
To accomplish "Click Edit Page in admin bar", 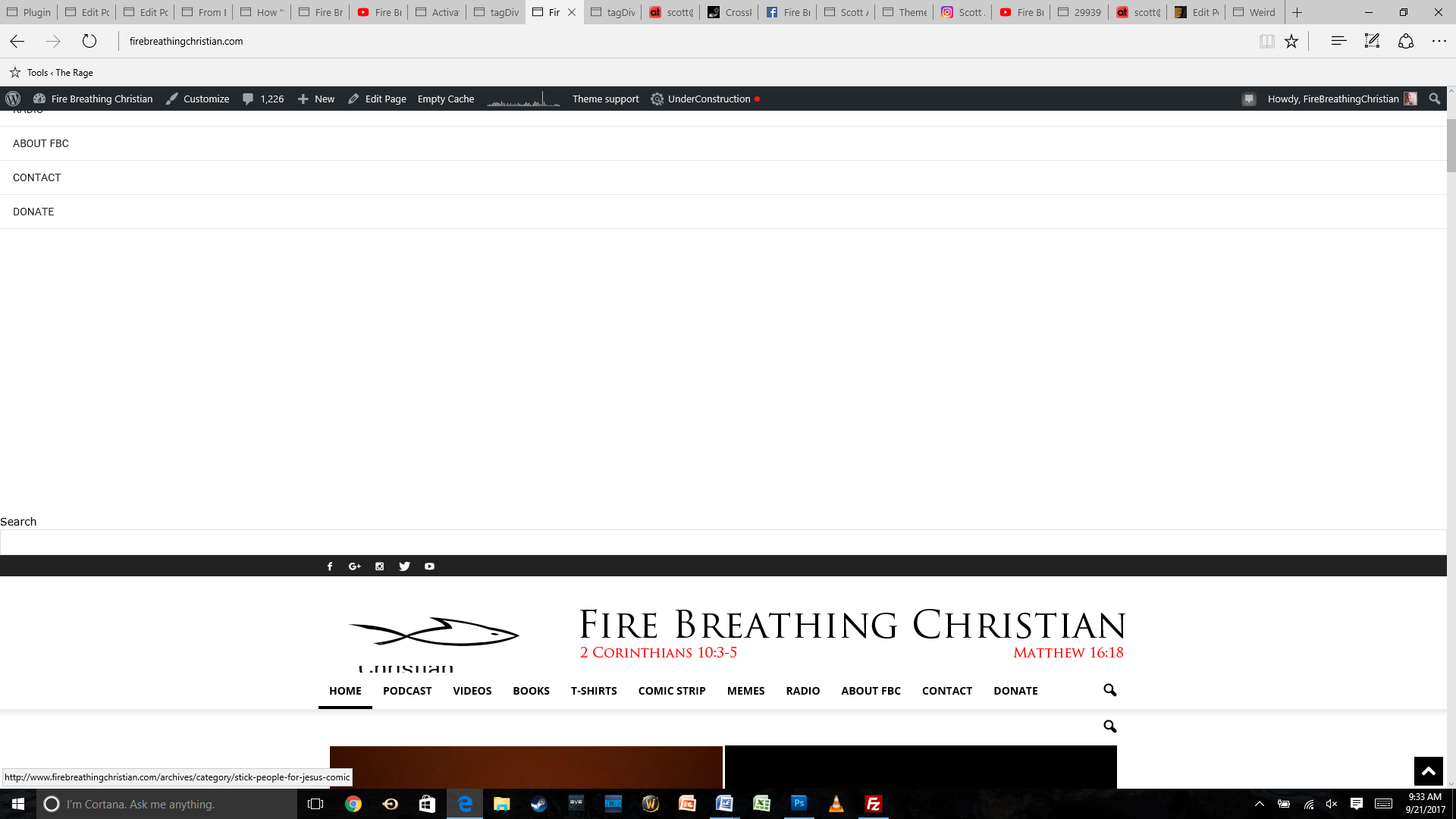I will click(x=377, y=99).
